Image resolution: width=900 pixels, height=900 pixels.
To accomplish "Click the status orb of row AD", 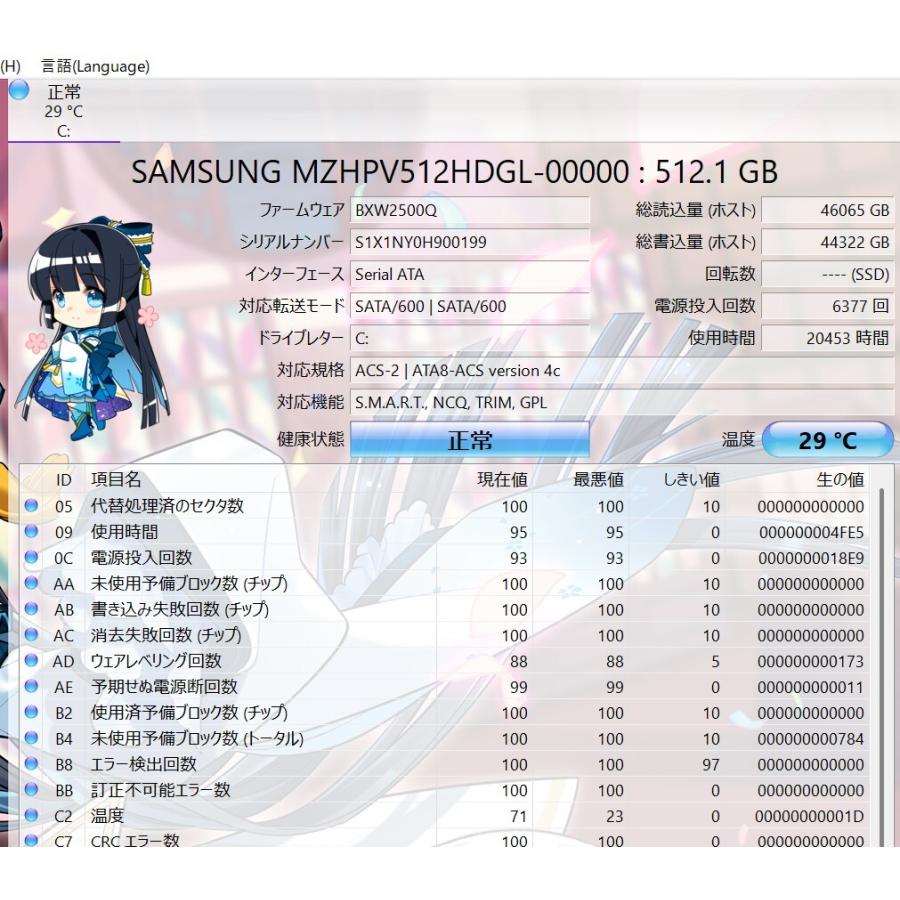I will pos(31,660).
